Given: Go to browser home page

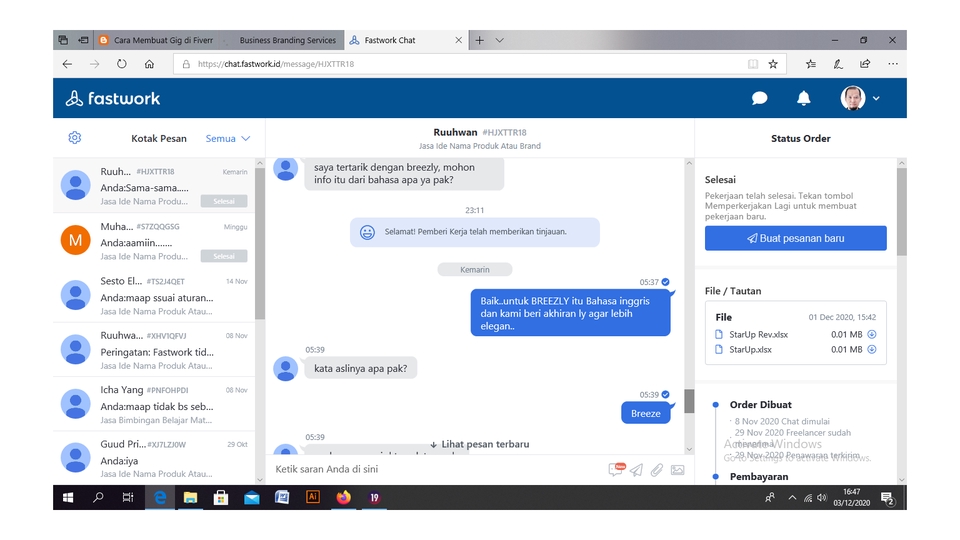Looking at the screenshot, I should pyautogui.click(x=149, y=64).
